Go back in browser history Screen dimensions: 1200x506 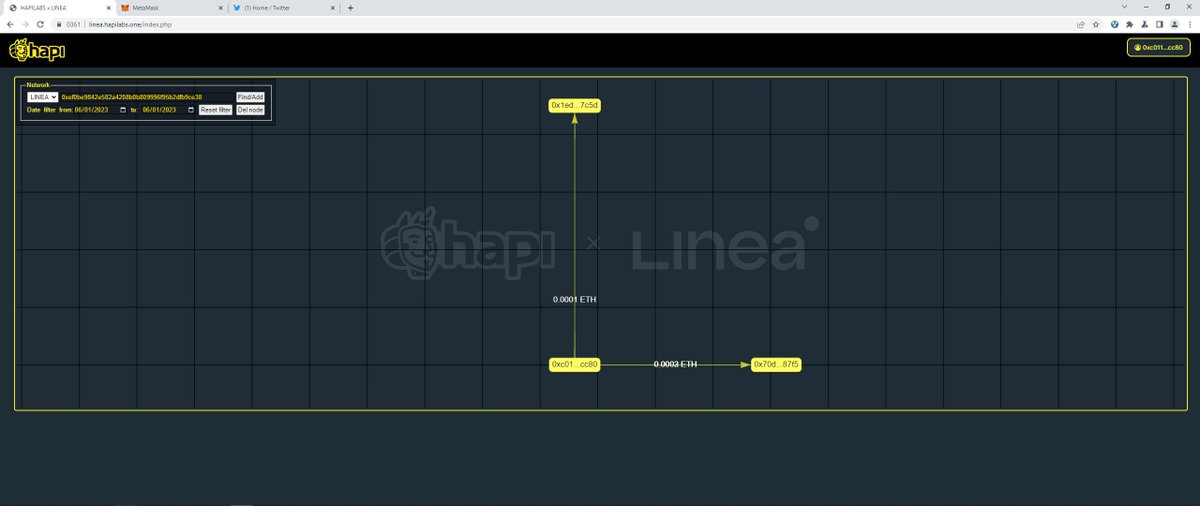pyautogui.click(x=10, y=24)
